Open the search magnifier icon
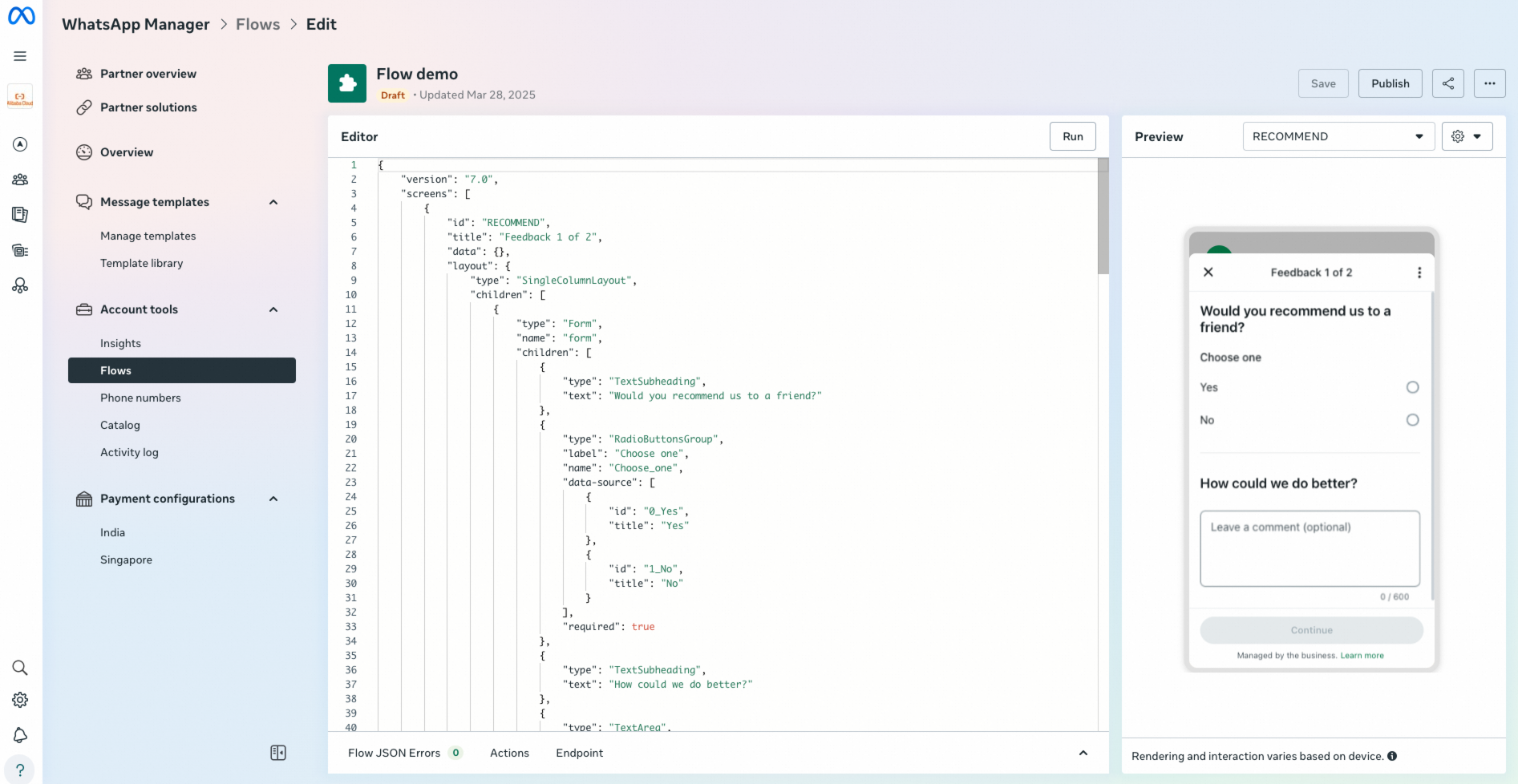1518x784 pixels. 20,668
